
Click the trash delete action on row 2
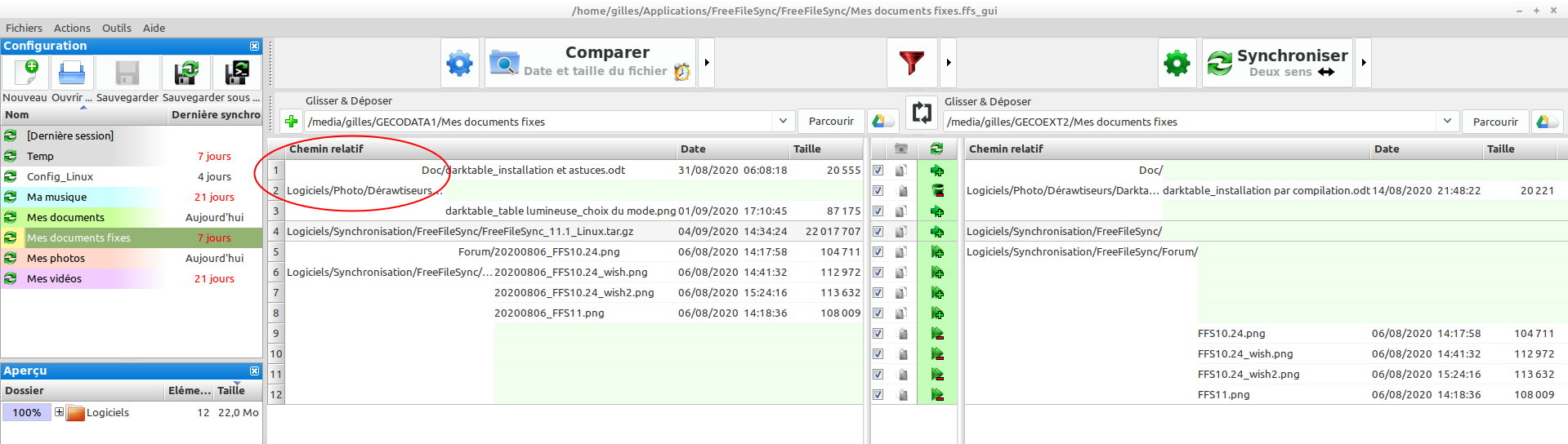[x=937, y=191]
